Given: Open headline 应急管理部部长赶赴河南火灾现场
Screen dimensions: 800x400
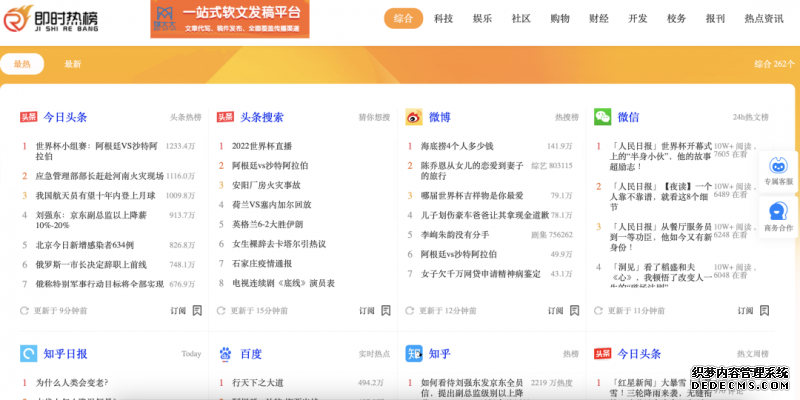Looking at the screenshot, I should [99, 176].
